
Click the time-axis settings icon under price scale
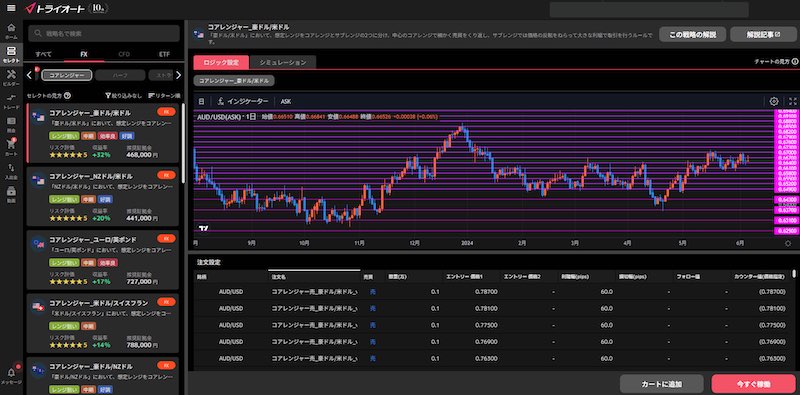(788, 243)
